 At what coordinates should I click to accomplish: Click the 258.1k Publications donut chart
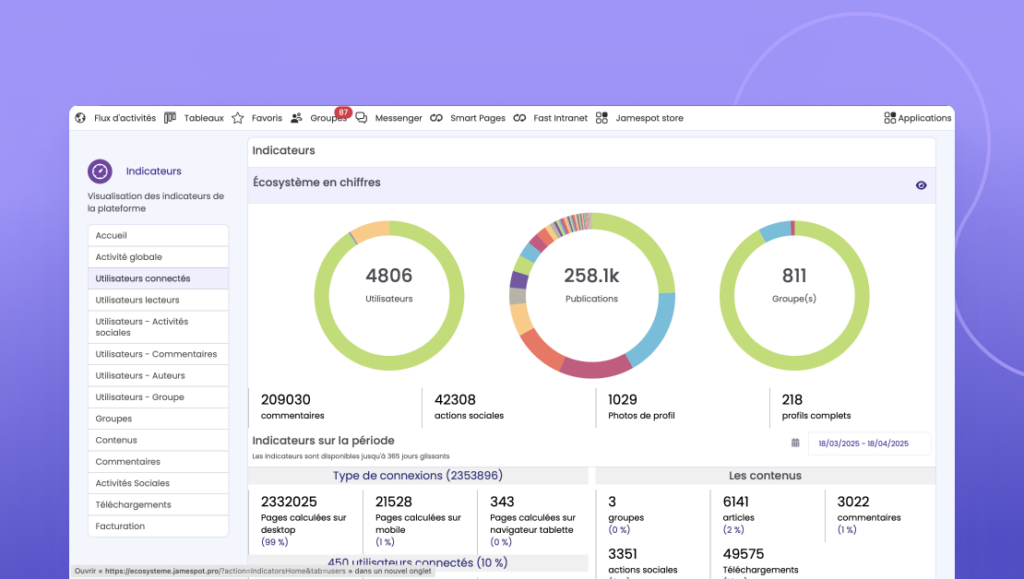click(592, 296)
